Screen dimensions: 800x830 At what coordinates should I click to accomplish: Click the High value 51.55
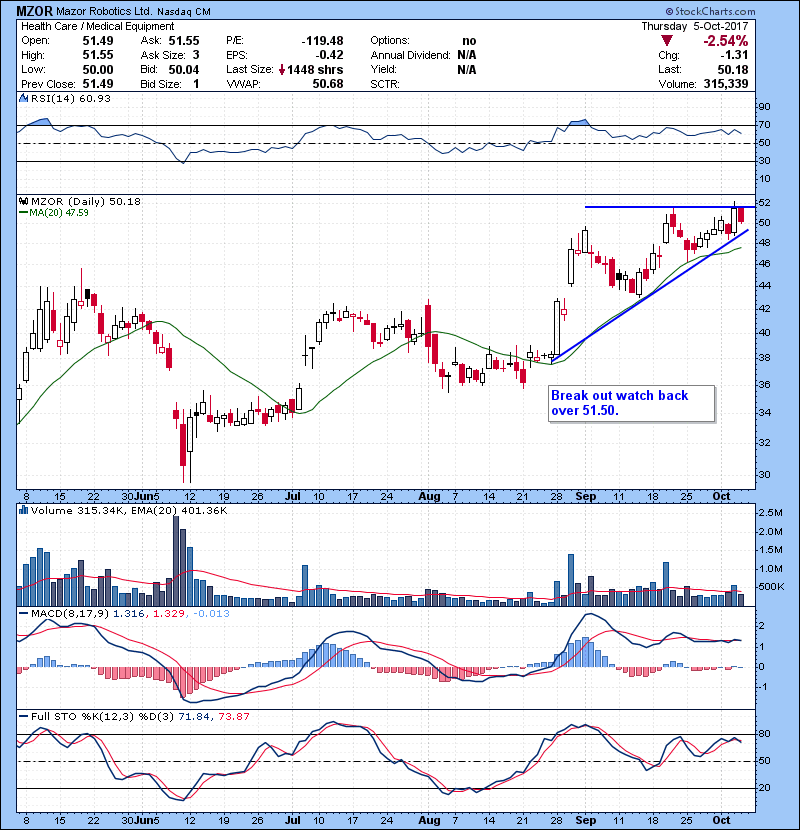click(x=98, y=55)
